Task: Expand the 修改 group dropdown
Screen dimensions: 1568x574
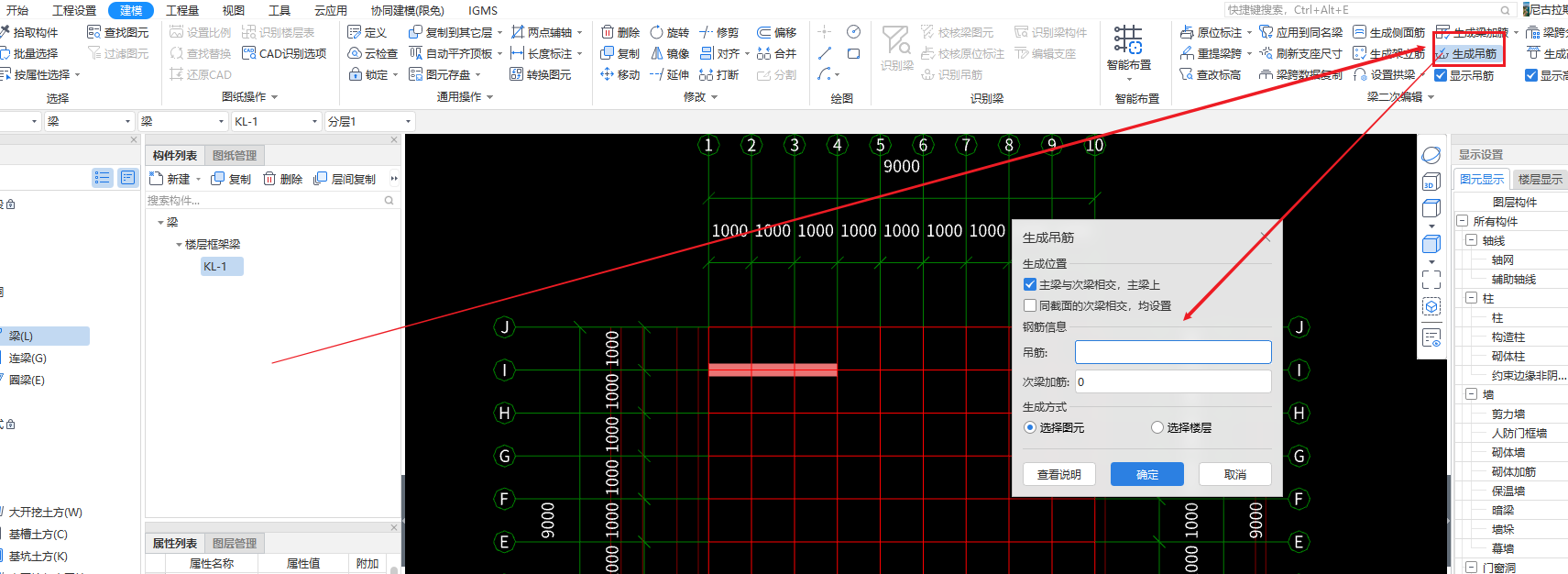Action: [714, 97]
